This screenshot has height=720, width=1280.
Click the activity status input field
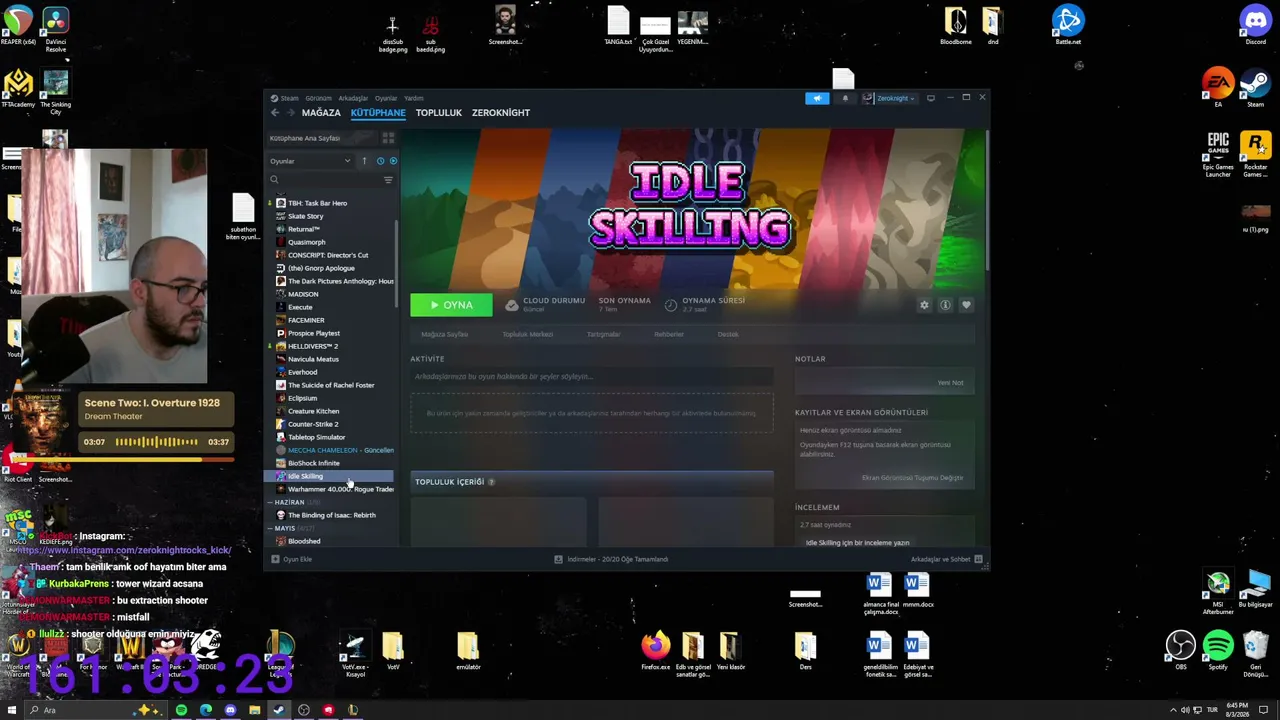(x=592, y=377)
